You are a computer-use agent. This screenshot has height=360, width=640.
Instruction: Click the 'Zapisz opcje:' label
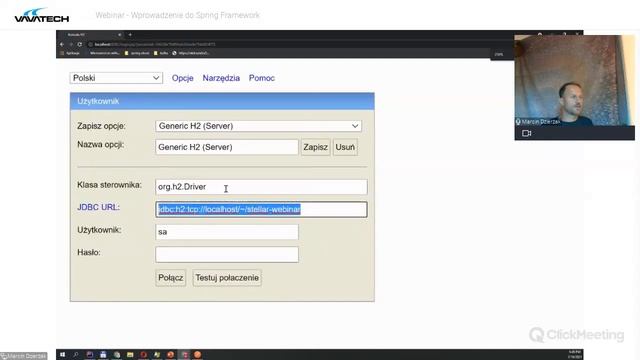101,126
